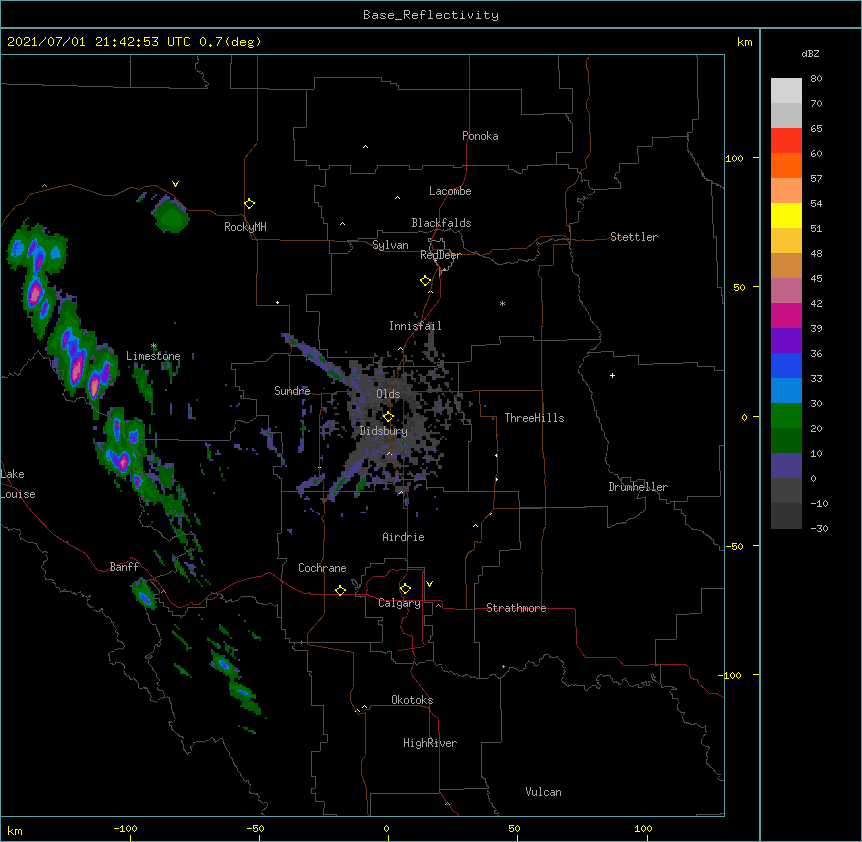This screenshot has height=842, width=862.
Task: Click the RockyMH label
Action: pyautogui.click(x=245, y=226)
